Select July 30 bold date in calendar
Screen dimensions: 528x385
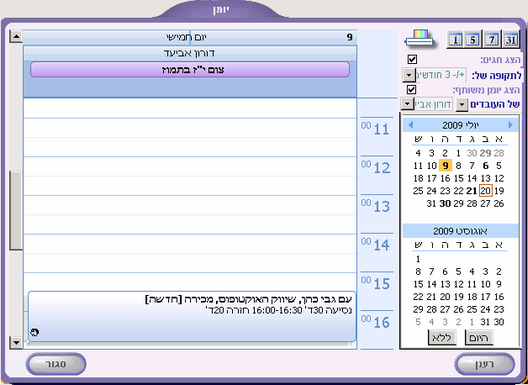[x=445, y=204]
